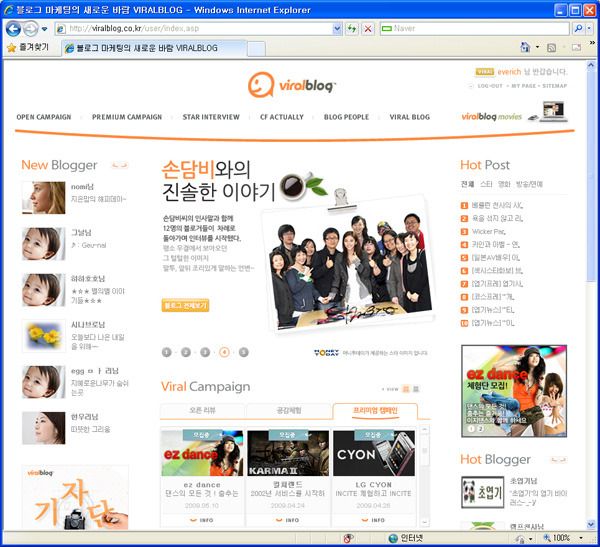Viewport: 600px width, 547px height.
Task: Select the 영화 Hot Post filter
Action: point(504,184)
